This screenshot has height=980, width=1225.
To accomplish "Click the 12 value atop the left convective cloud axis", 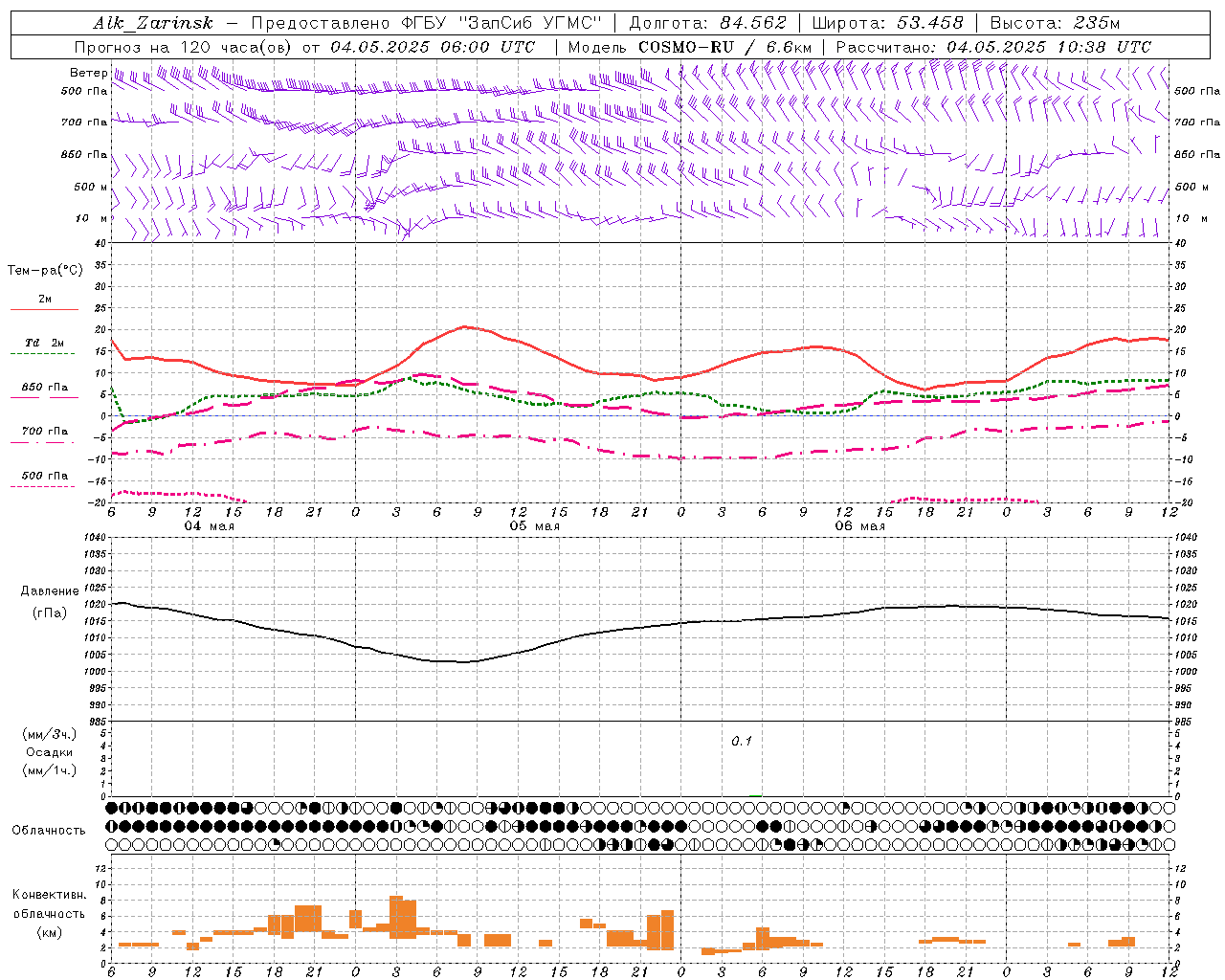I will [x=100, y=868].
